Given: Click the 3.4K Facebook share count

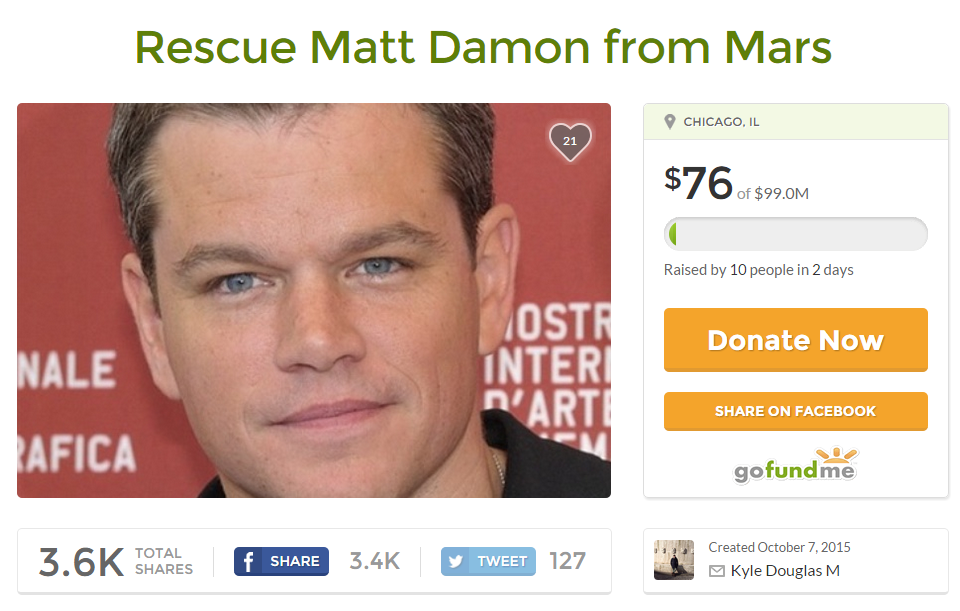Looking at the screenshot, I should point(374,561).
